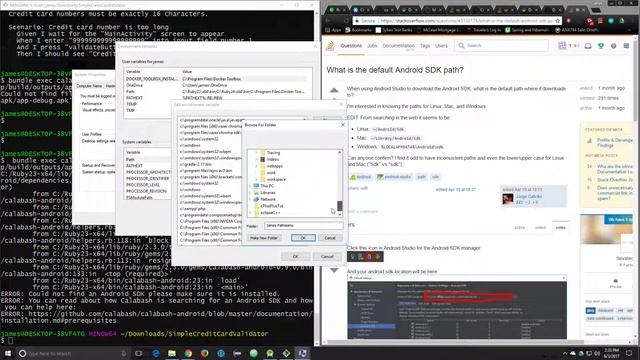The height and width of the screenshot is (360, 640).
Task: Open the Stack Overflow inbox icon
Action: click(588, 46)
